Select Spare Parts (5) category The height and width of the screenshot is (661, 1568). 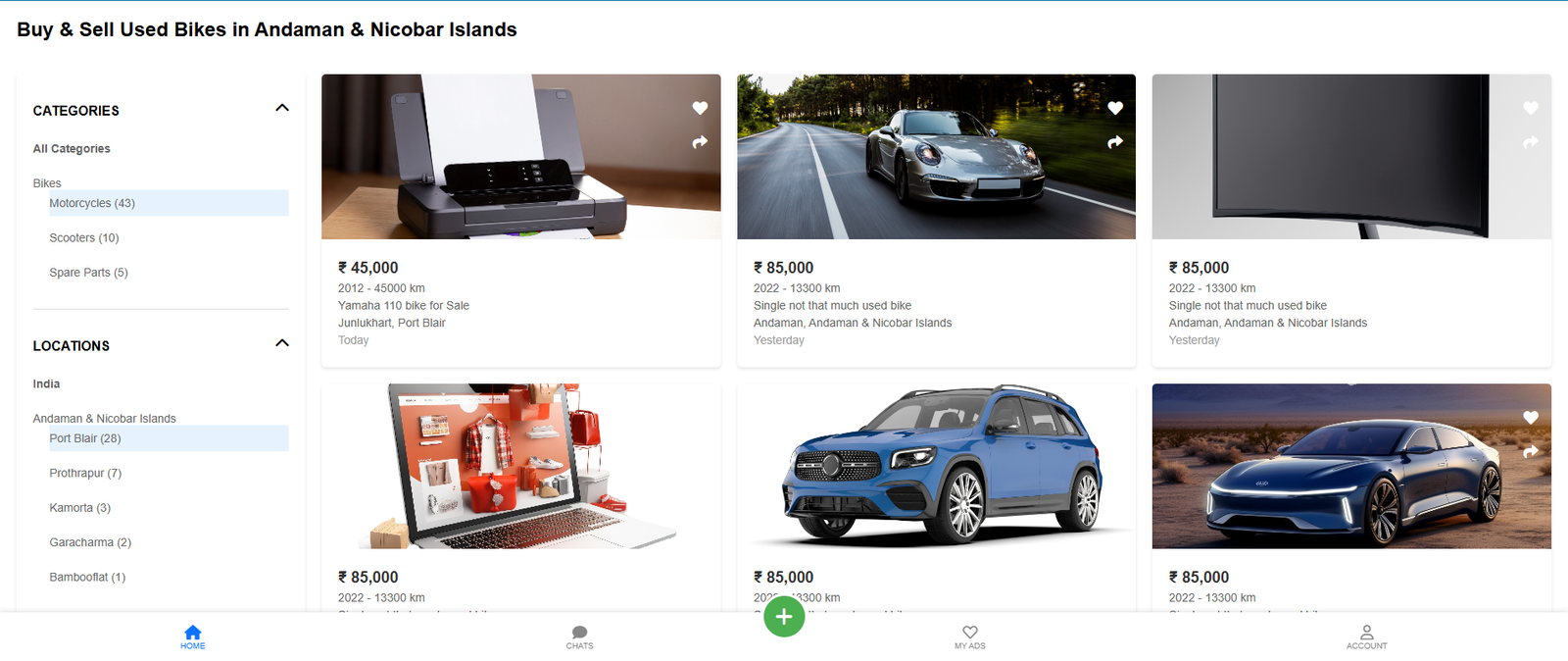(88, 273)
